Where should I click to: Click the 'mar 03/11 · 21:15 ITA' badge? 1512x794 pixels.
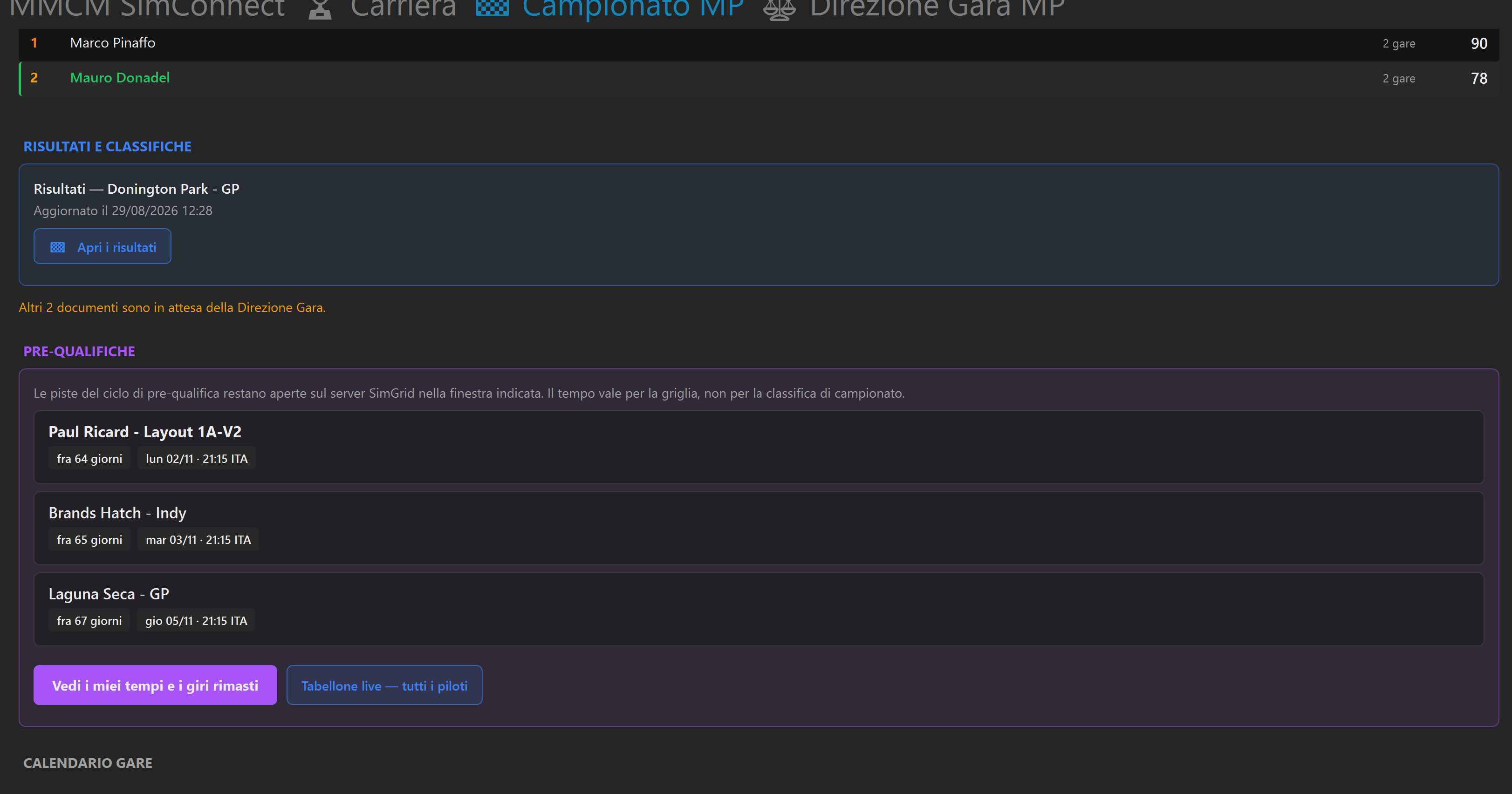coord(198,539)
